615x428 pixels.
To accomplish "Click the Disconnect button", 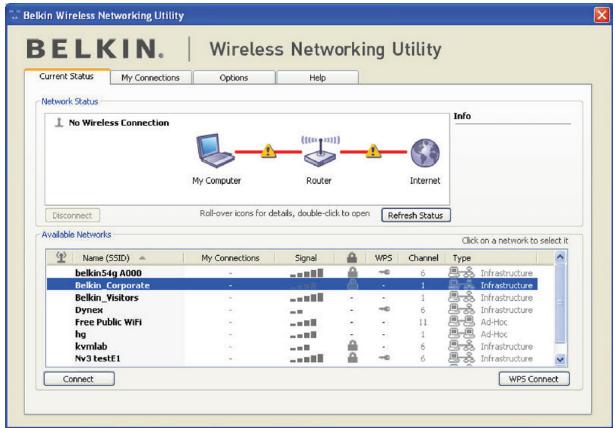I will (72, 215).
